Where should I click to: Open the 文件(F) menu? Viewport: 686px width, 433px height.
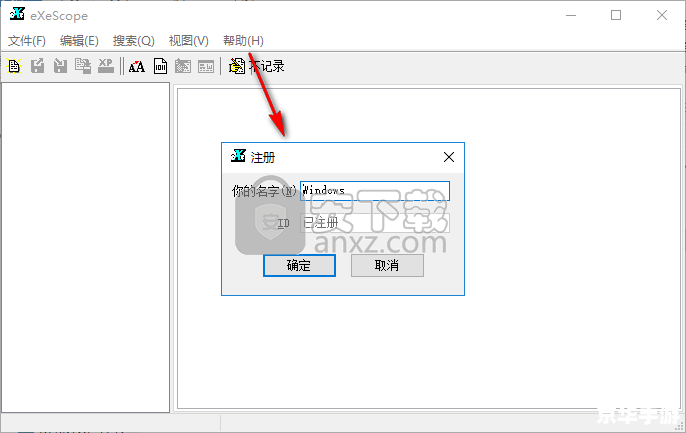tap(27, 41)
